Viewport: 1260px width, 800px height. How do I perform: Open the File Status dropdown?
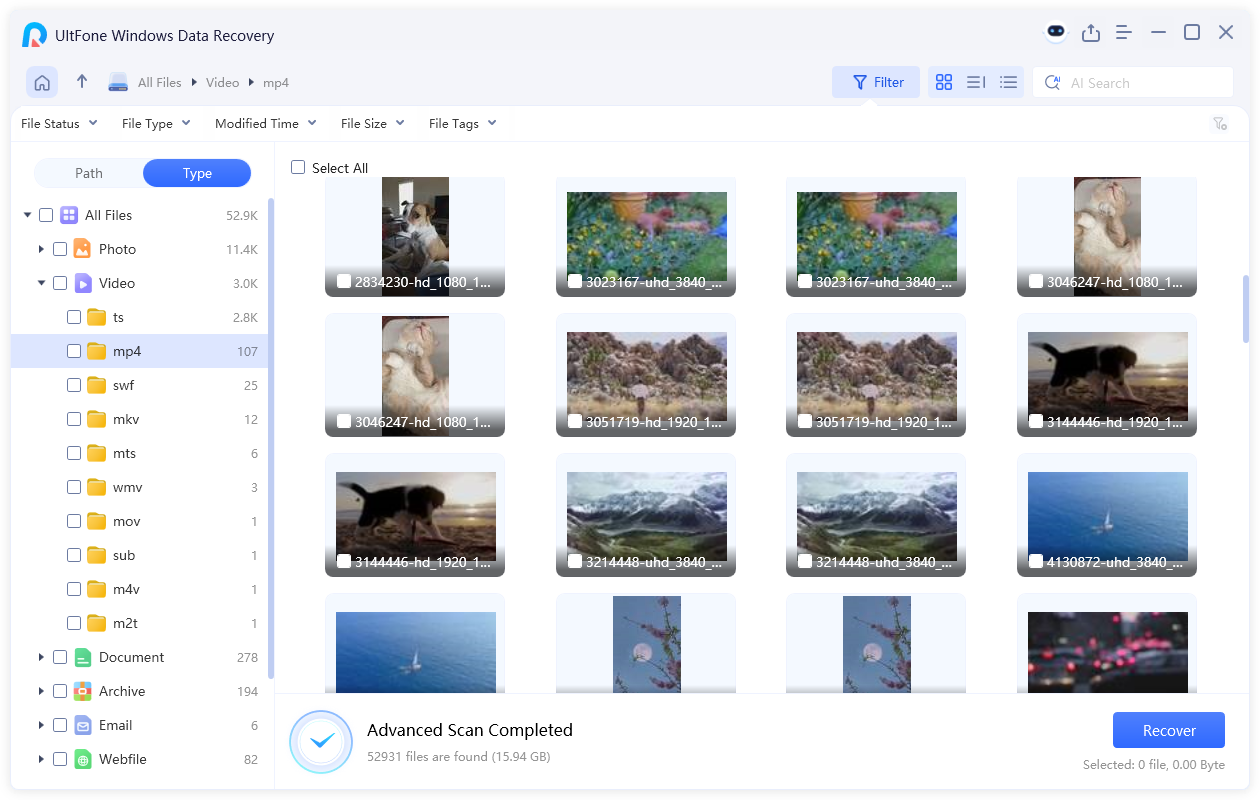tap(59, 124)
